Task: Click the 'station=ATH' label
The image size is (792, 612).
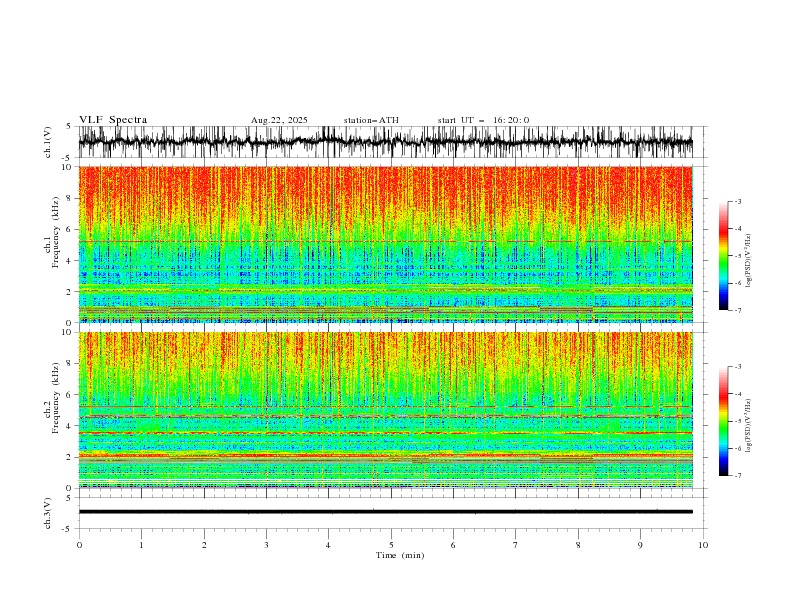Action: [x=371, y=120]
